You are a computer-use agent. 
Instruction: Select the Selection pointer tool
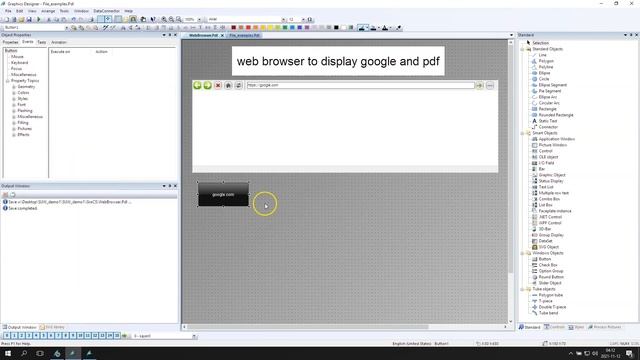pos(540,43)
